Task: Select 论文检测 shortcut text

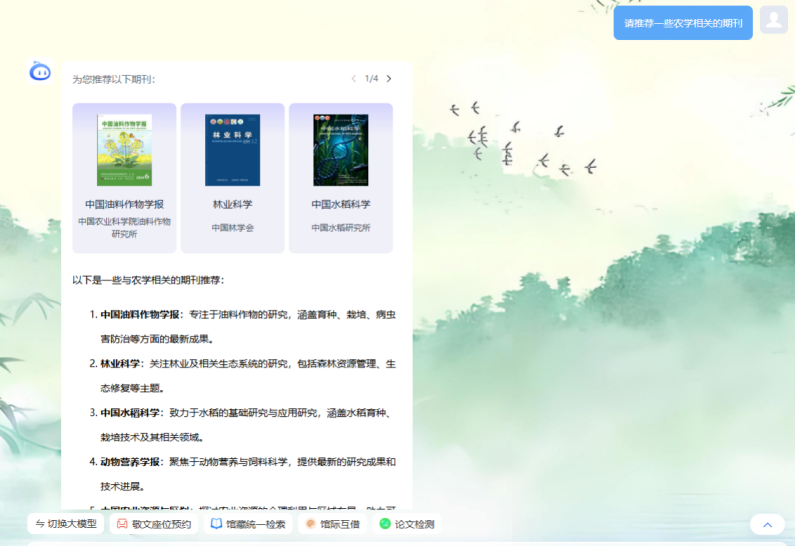Action: point(414,524)
